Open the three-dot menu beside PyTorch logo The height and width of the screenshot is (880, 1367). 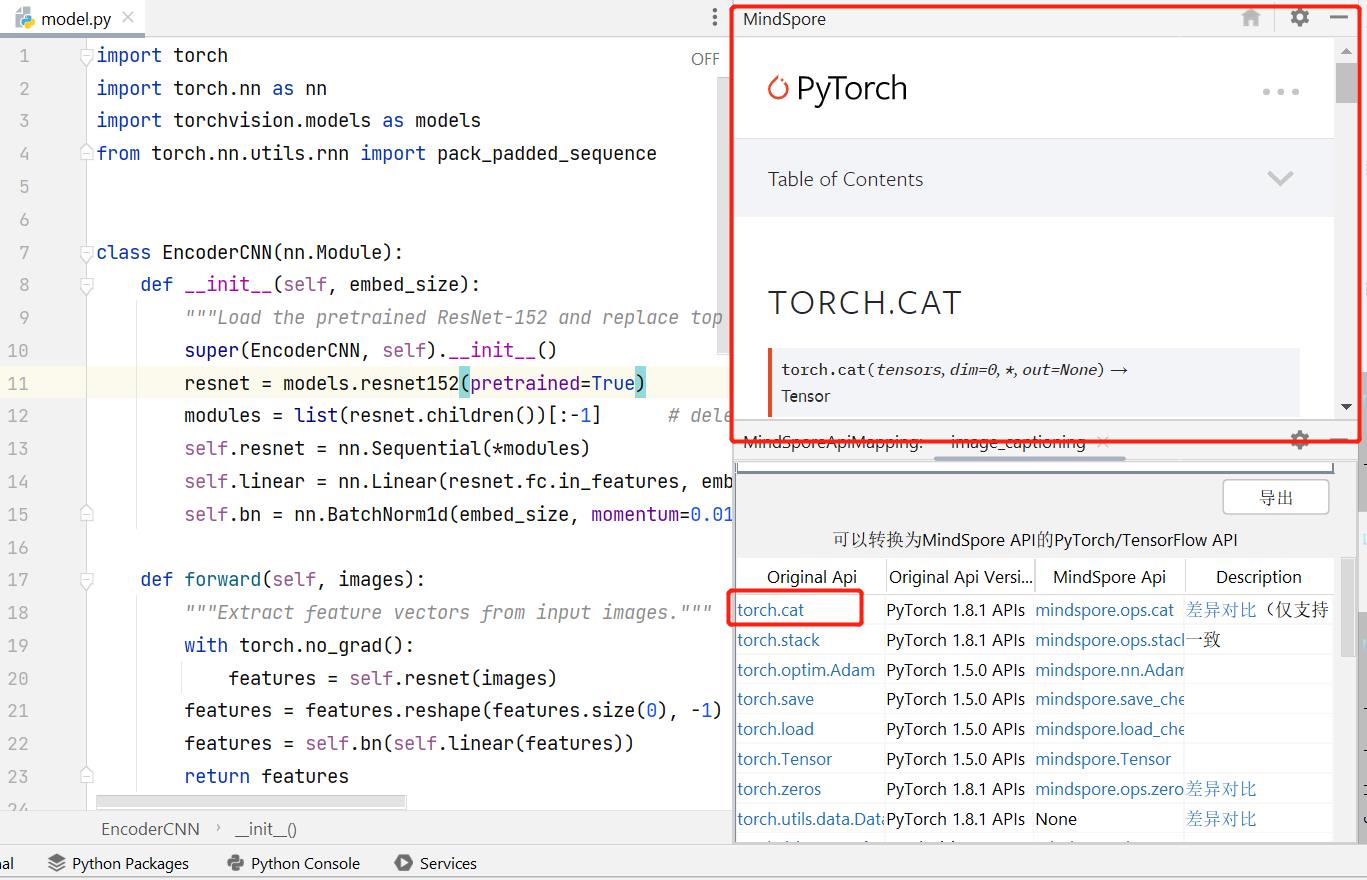pos(1280,92)
